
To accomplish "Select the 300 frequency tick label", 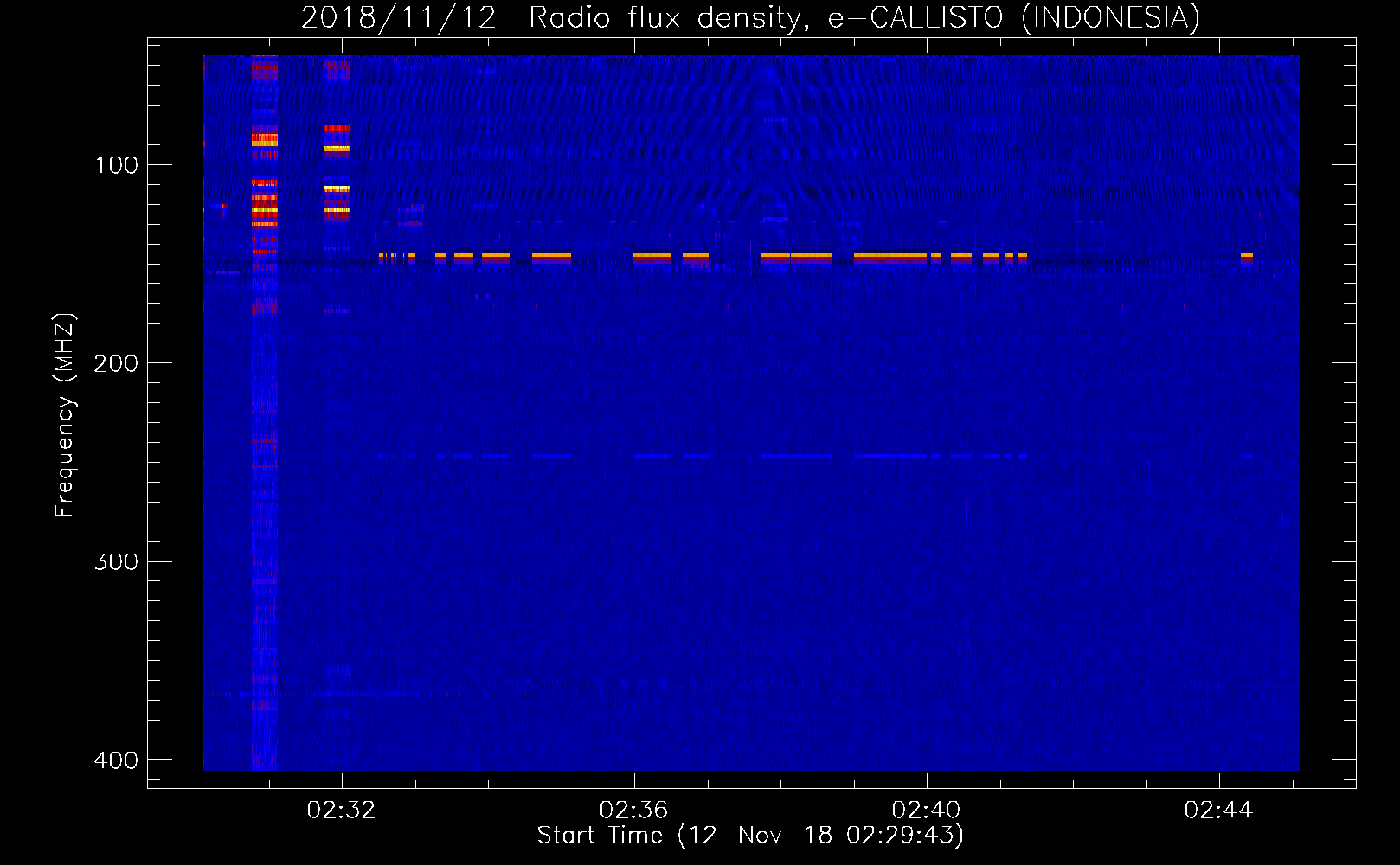I will (x=116, y=562).
